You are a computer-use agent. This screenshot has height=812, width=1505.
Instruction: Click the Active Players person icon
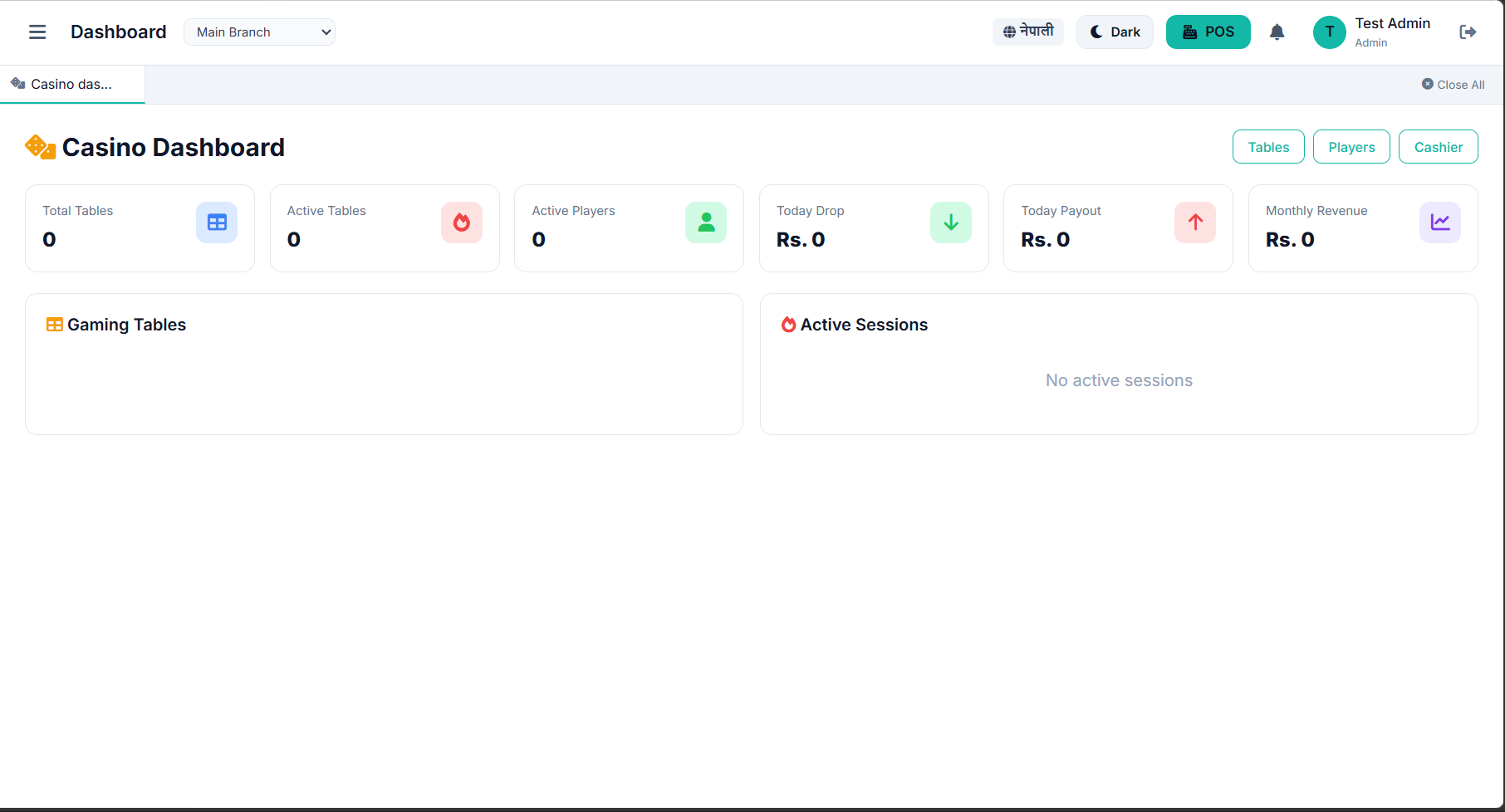[706, 223]
